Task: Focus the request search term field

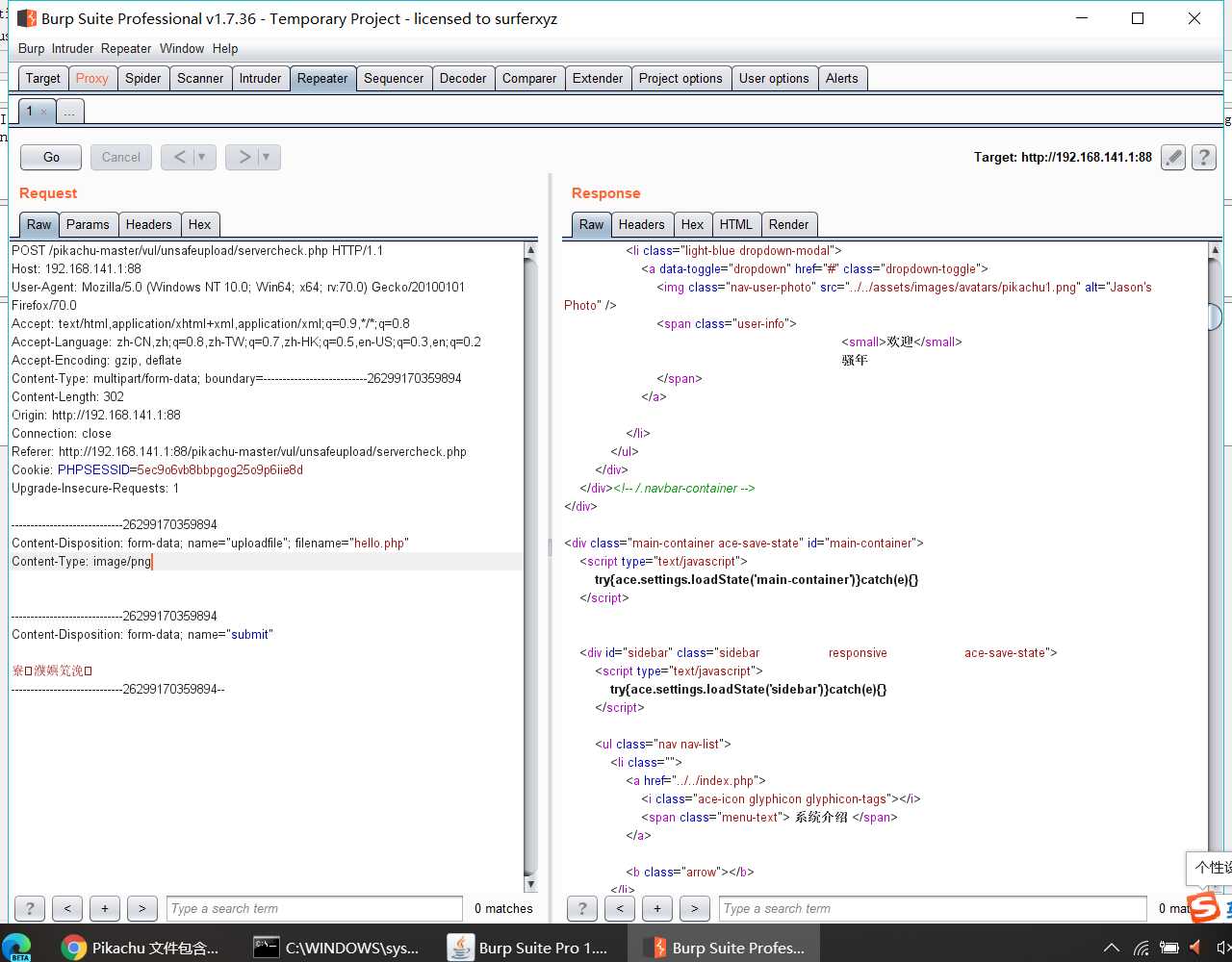Action: point(315,908)
